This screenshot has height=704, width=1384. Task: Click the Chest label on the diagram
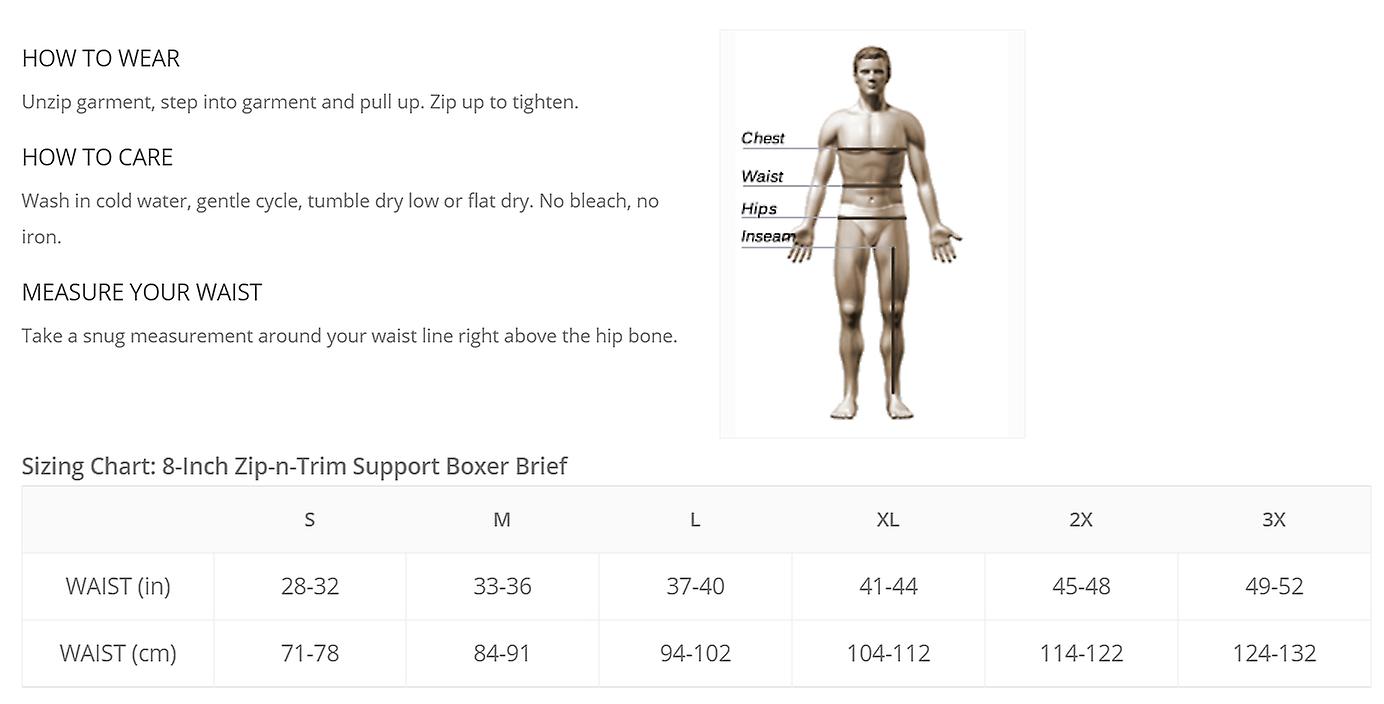pyautogui.click(x=763, y=138)
